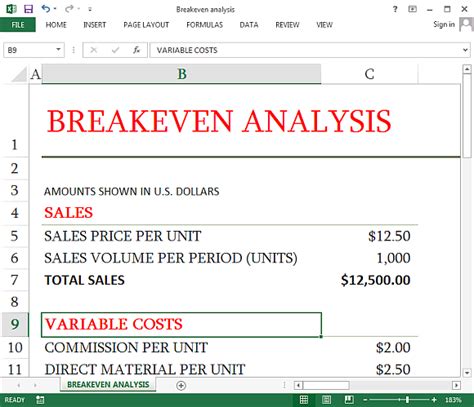Image resolution: width=474 pixels, height=407 pixels.
Task: Expand the Name Box dropdown
Action: coord(58,50)
